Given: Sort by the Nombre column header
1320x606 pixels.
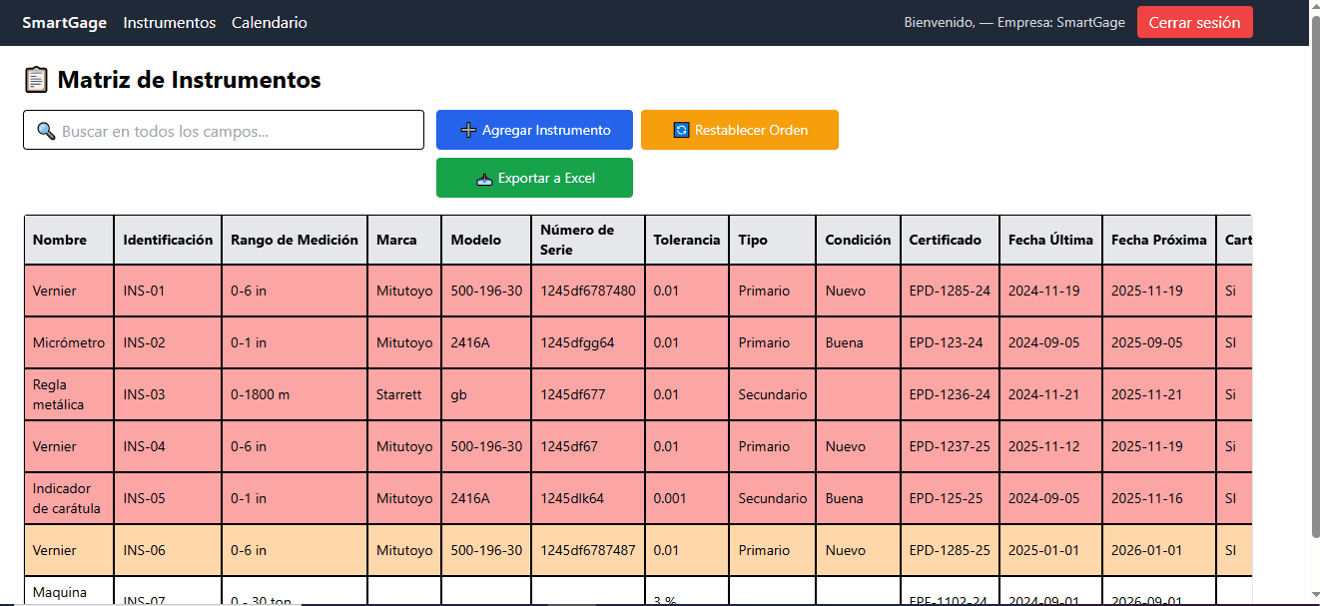Looking at the screenshot, I should click(60, 240).
